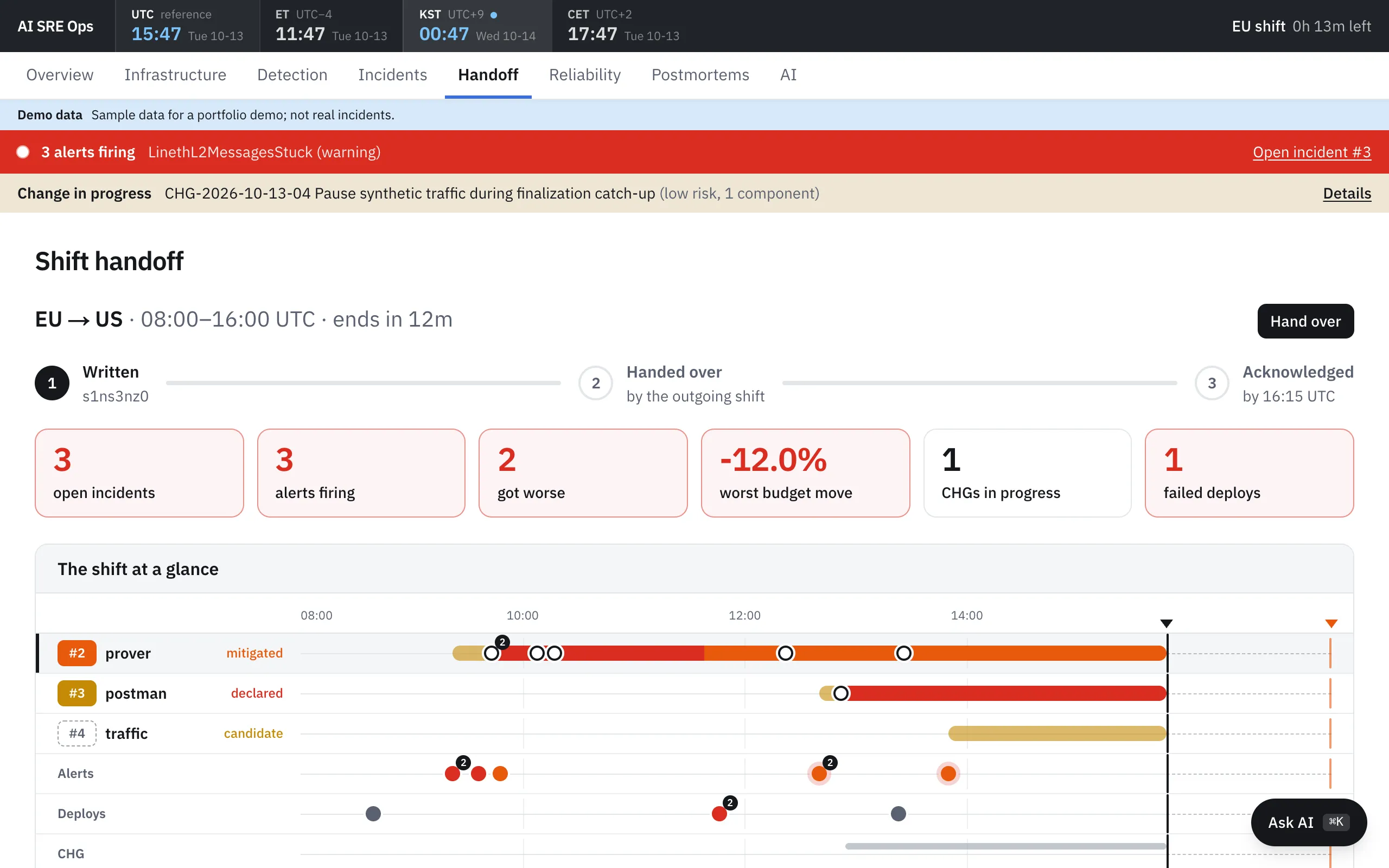This screenshot has width=1389, height=868.
Task: Click the postman declared event marker
Action: 841,693
